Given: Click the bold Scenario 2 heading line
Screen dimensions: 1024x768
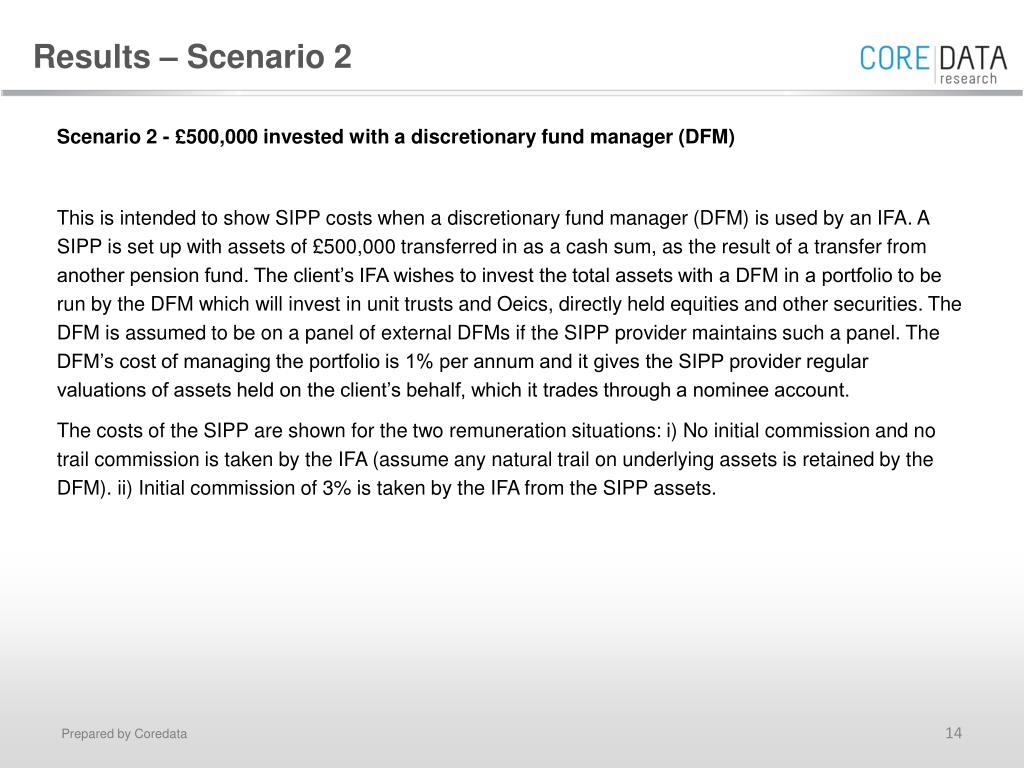Looking at the screenshot, I should 396,137.
